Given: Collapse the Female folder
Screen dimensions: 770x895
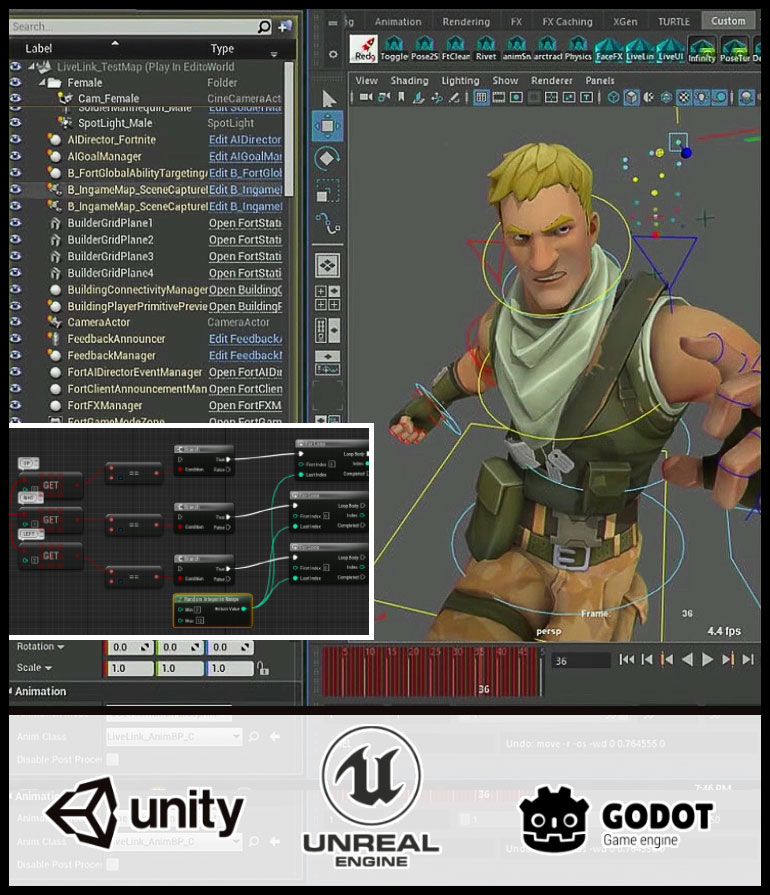Looking at the screenshot, I should click(42, 82).
